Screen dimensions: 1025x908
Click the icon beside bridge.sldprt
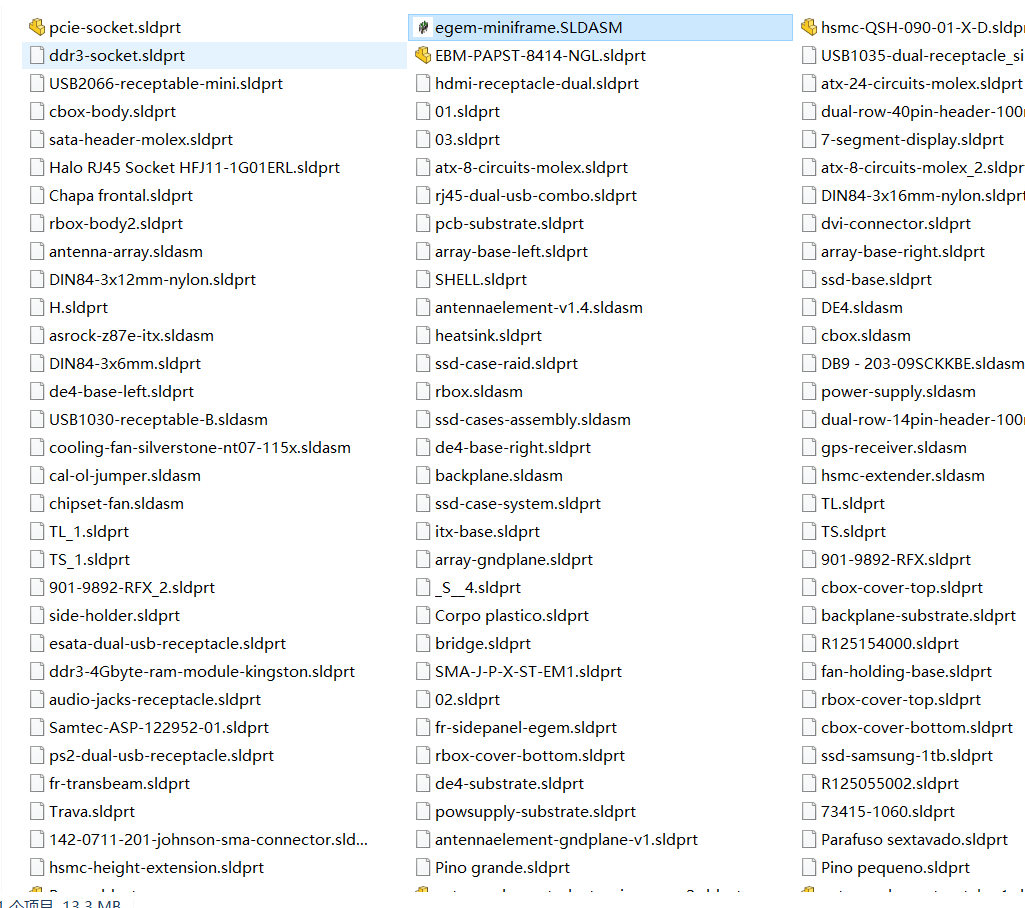(x=423, y=643)
